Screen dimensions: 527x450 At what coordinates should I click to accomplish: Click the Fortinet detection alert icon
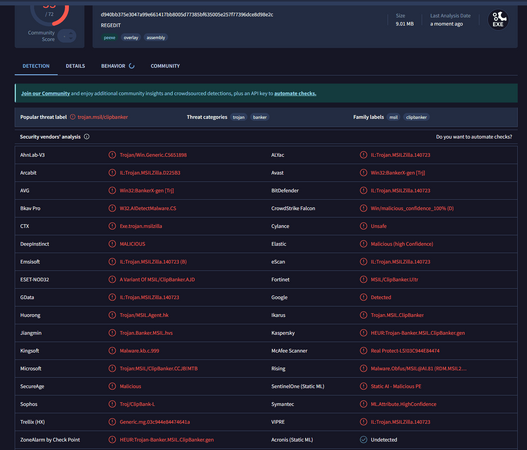click(x=363, y=280)
